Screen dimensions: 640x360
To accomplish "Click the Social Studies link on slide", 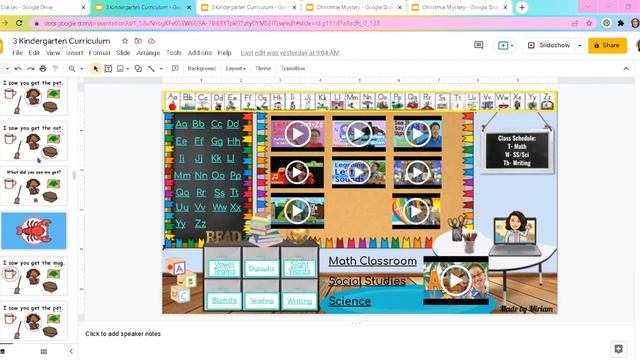I will click(x=367, y=281).
